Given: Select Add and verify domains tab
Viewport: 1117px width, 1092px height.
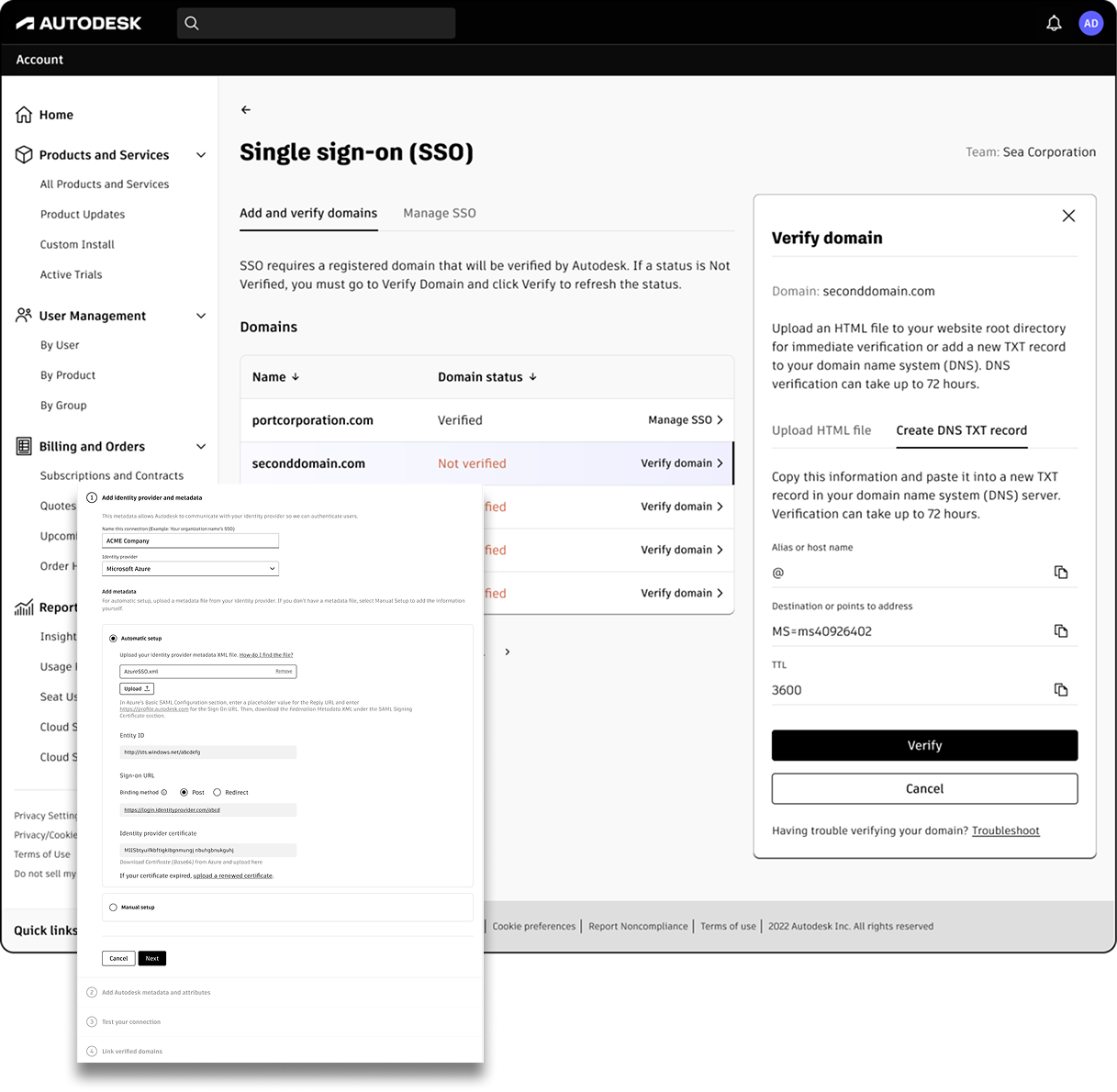Looking at the screenshot, I should point(308,213).
